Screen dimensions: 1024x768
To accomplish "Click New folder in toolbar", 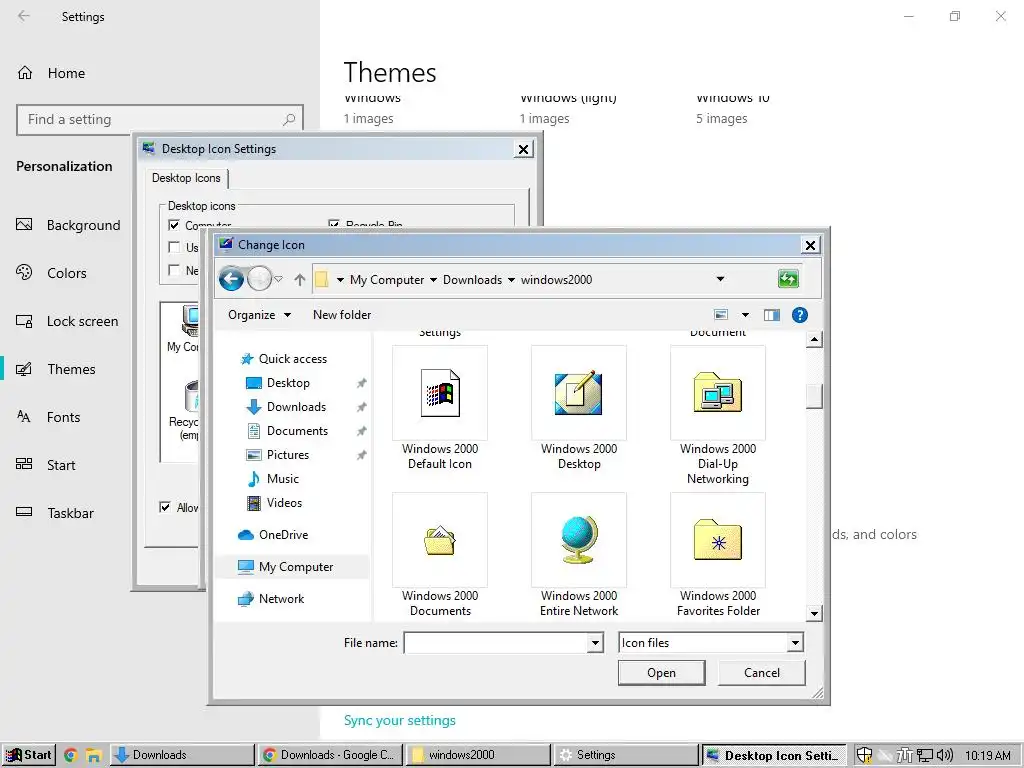I will (342, 315).
